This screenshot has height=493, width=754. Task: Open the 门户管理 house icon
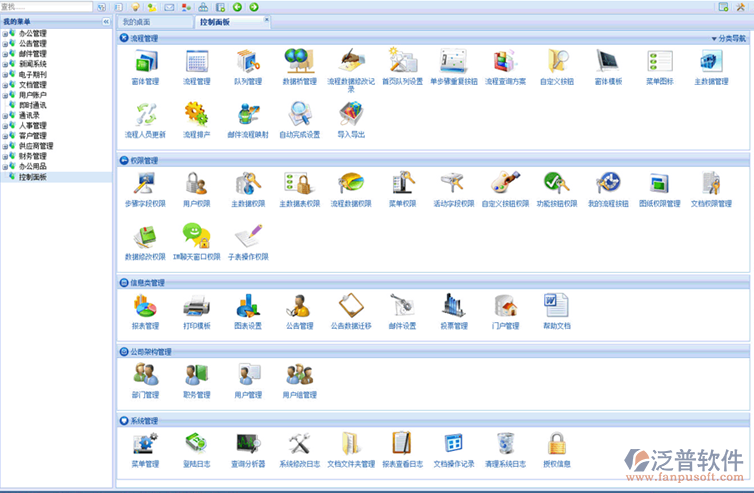pyautogui.click(x=505, y=306)
